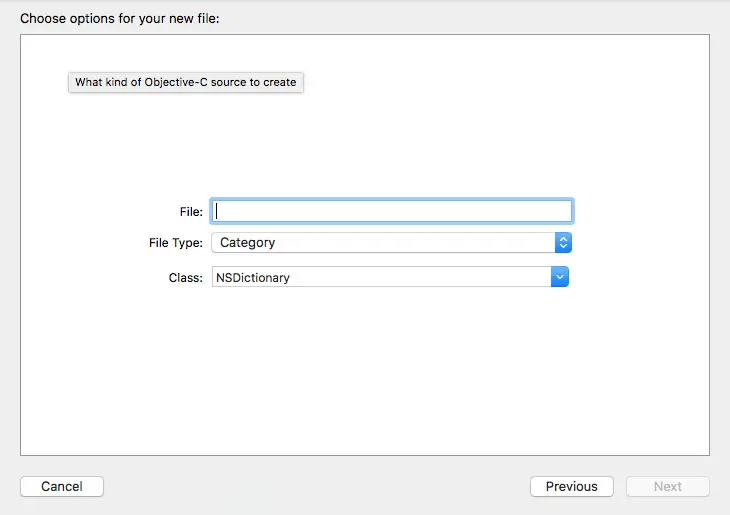Click the NSDictionary text in Class field
The image size is (730, 515).
pos(253,277)
